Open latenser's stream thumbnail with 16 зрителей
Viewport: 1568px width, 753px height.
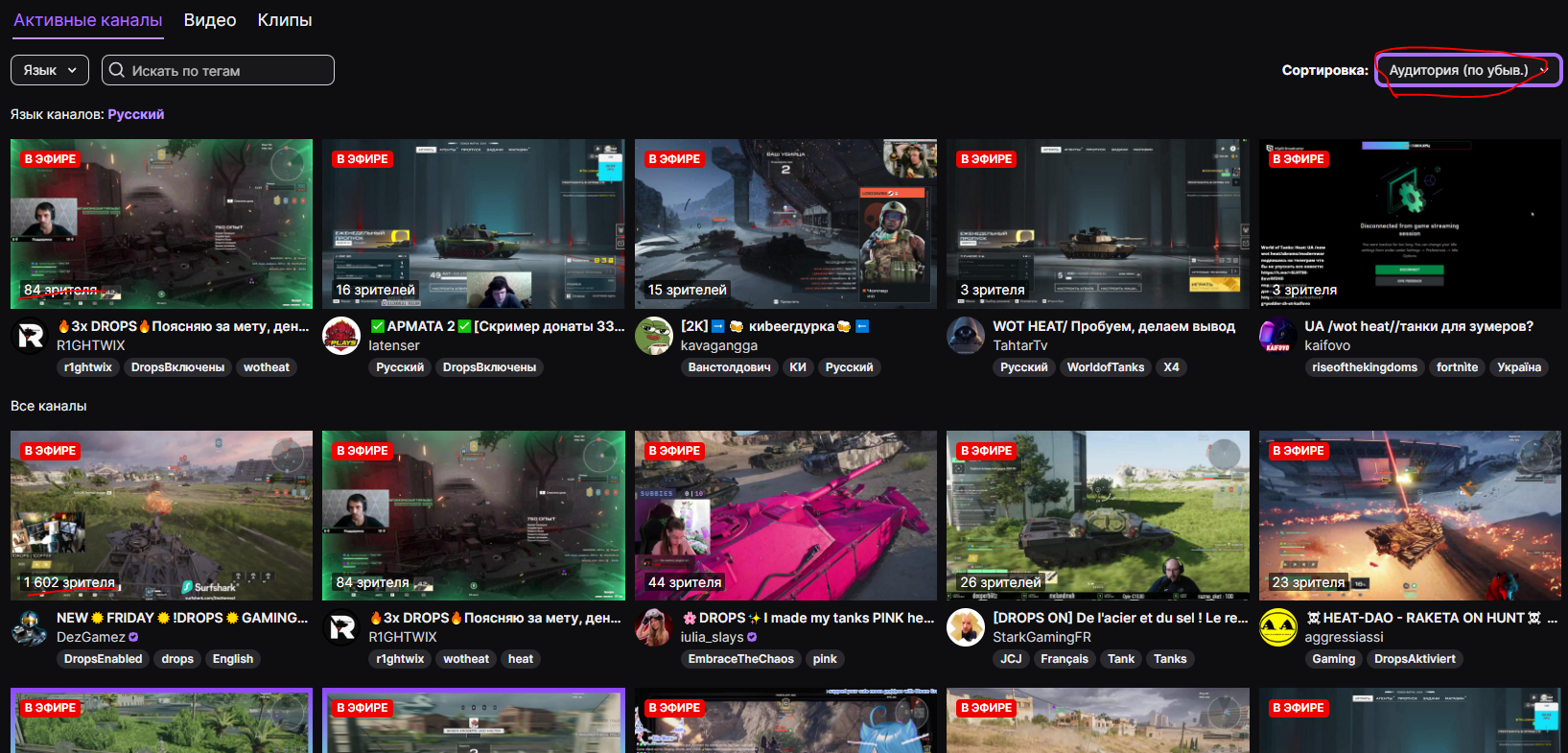pyautogui.click(x=474, y=224)
